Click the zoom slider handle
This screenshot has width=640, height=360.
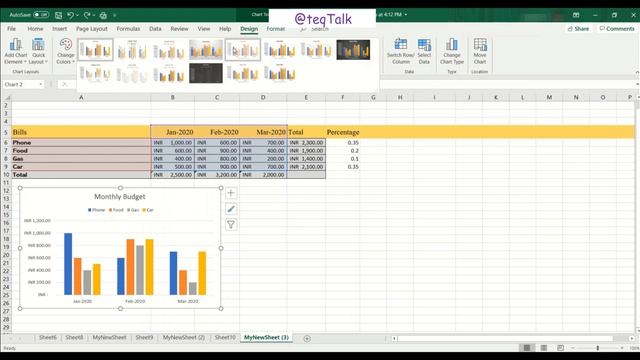coord(598,348)
